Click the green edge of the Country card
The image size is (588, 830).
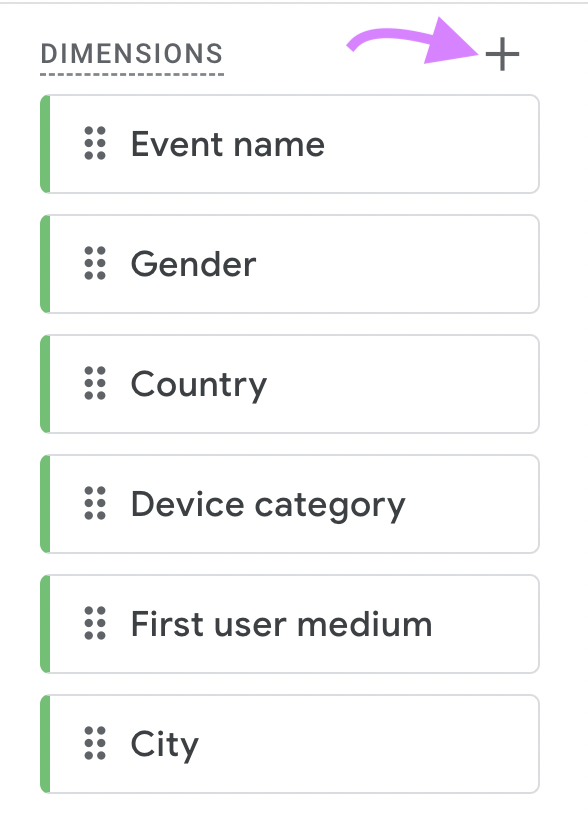45,384
